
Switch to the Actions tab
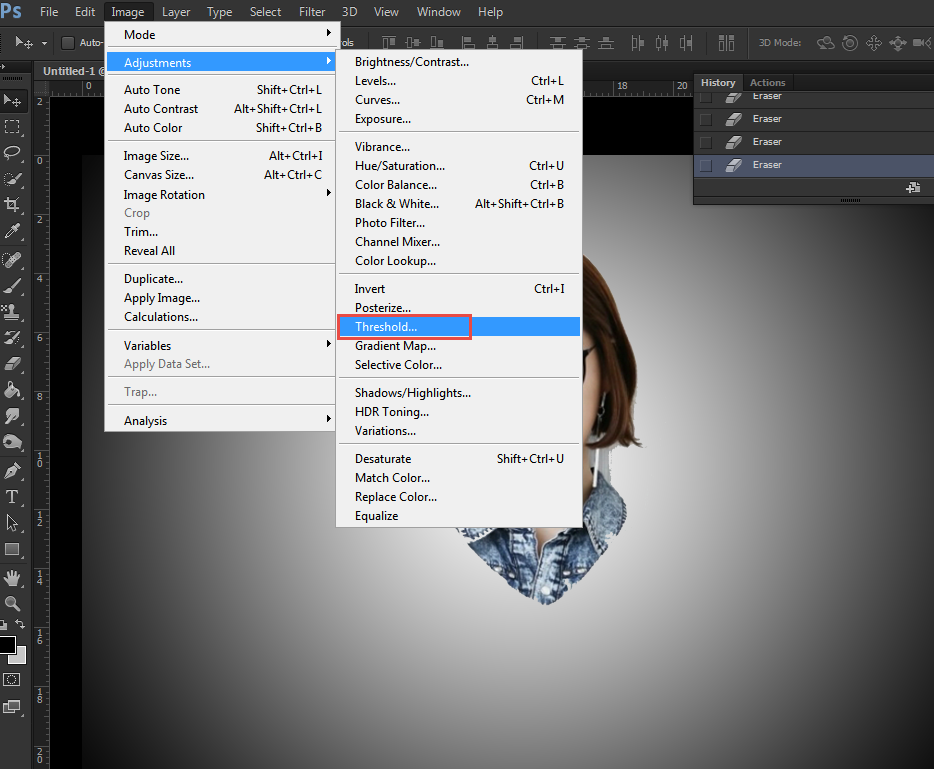pos(767,83)
